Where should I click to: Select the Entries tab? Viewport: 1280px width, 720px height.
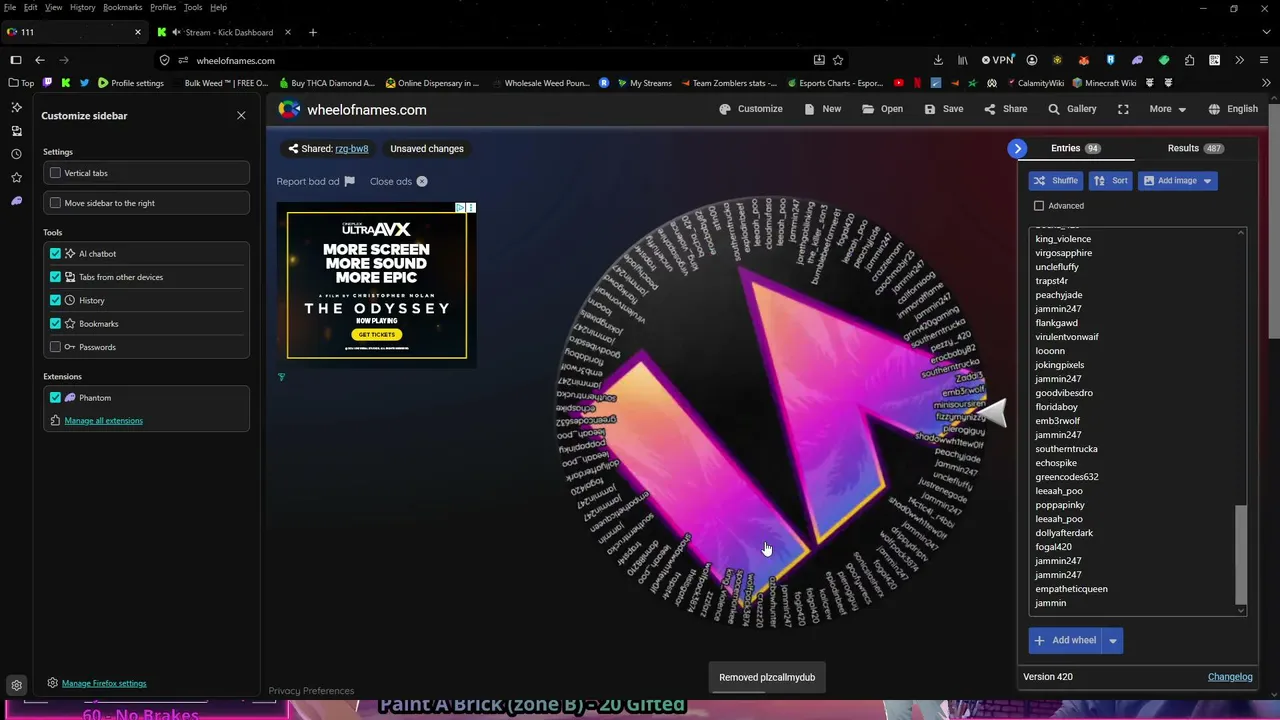1076,148
